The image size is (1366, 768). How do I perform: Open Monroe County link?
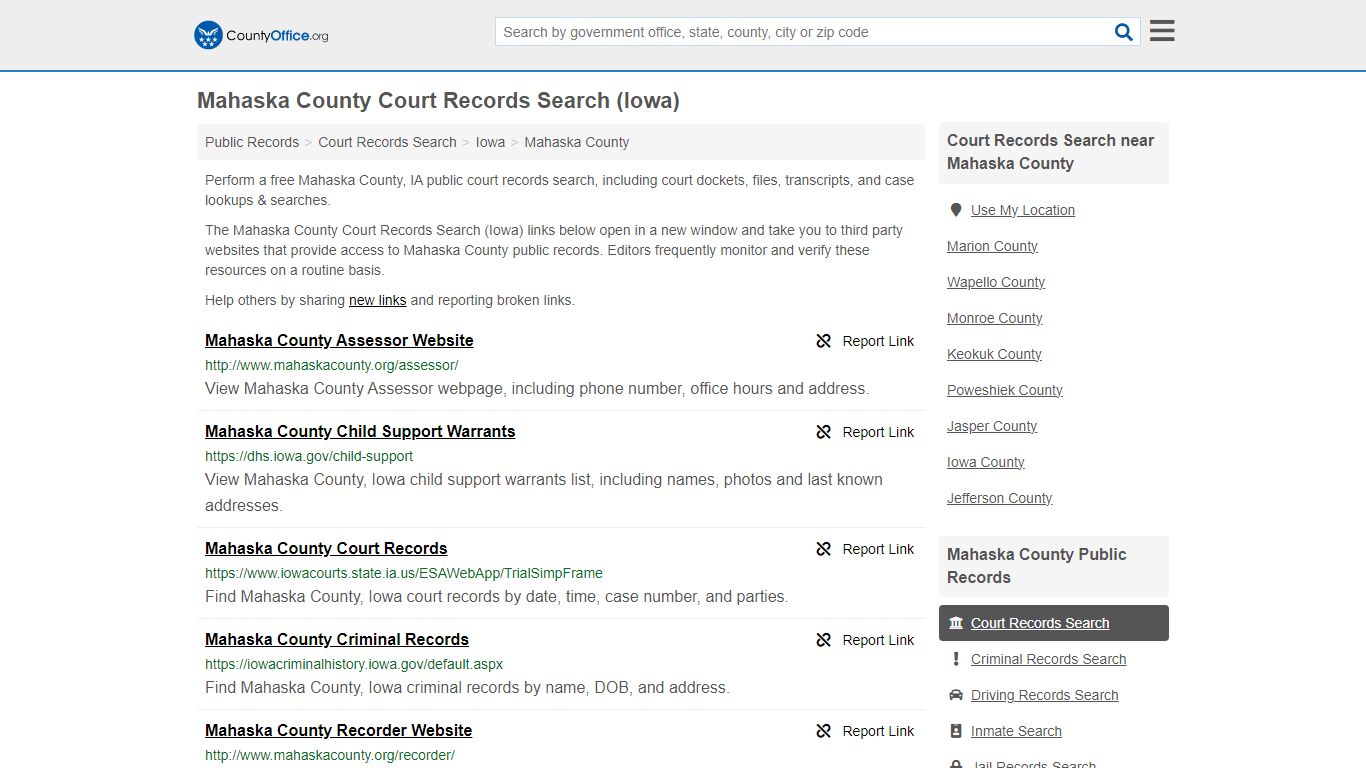995,318
